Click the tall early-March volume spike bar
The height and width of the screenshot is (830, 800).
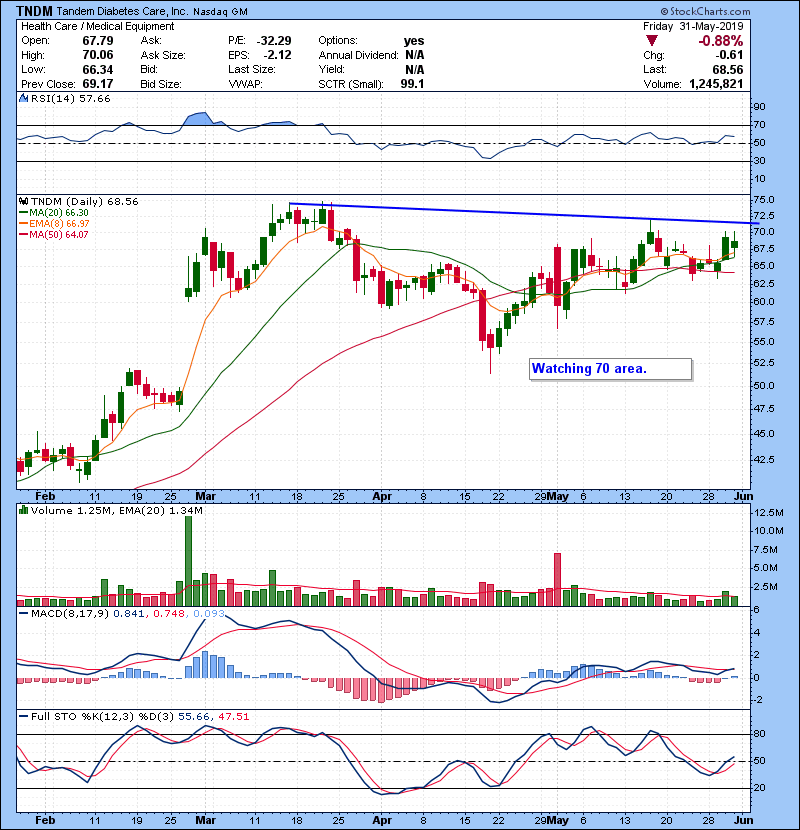(188, 561)
